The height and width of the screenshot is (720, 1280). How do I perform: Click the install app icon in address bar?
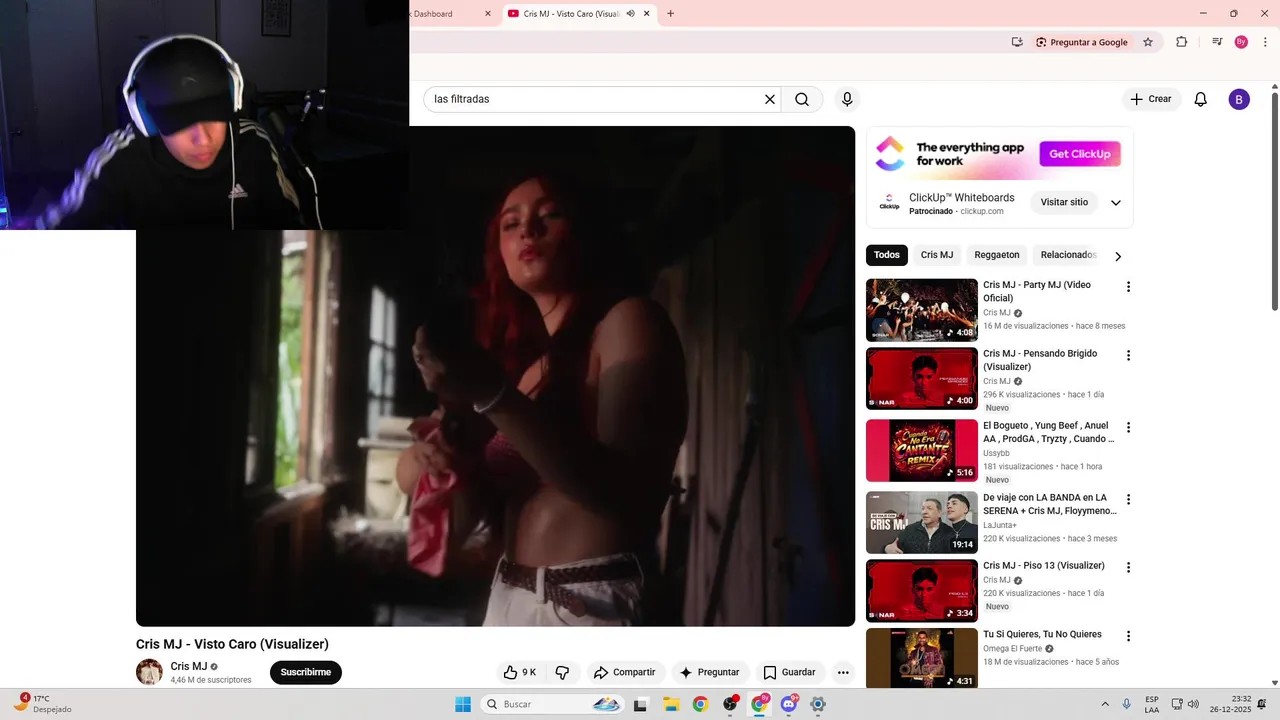[1017, 42]
